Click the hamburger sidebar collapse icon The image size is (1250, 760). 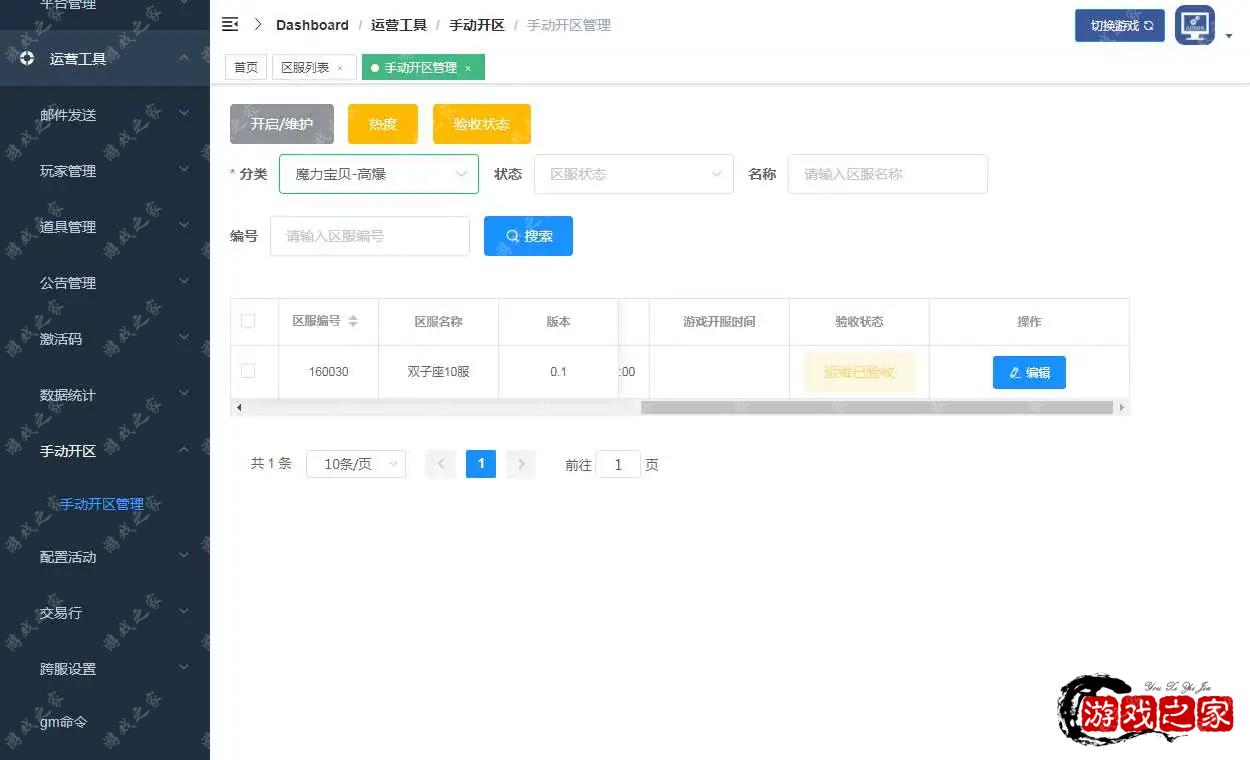230,25
